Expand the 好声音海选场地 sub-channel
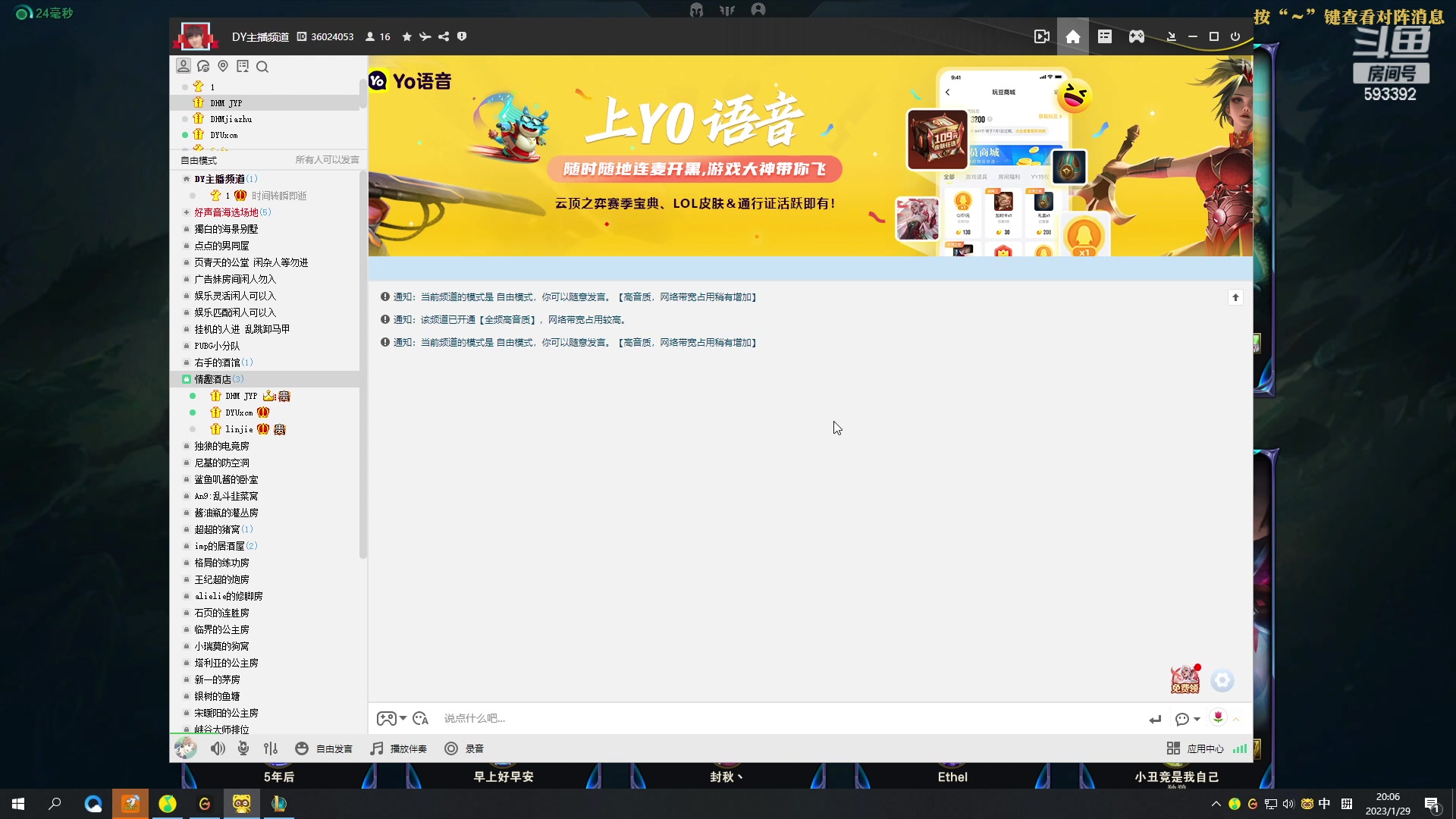The width and height of the screenshot is (1456, 819). pyautogui.click(x=187, y=212)
